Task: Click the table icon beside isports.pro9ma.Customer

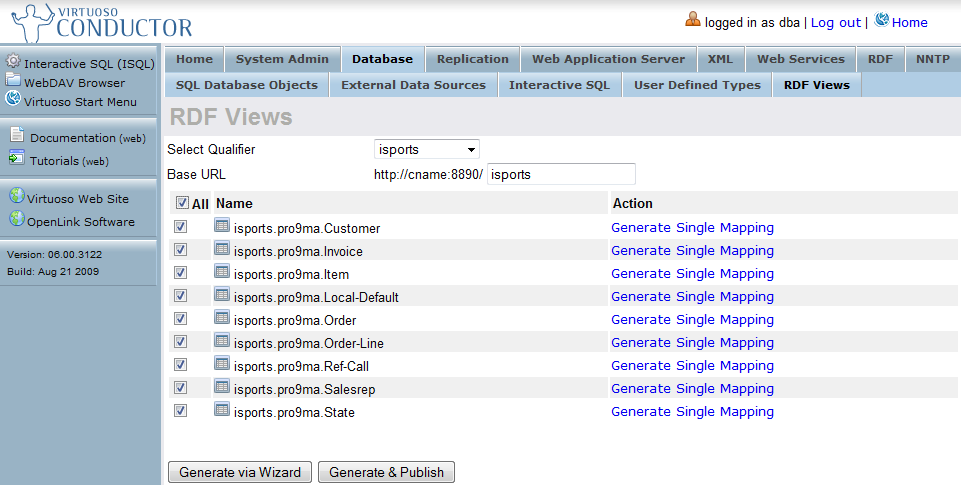Action: [x=222, y=227]
